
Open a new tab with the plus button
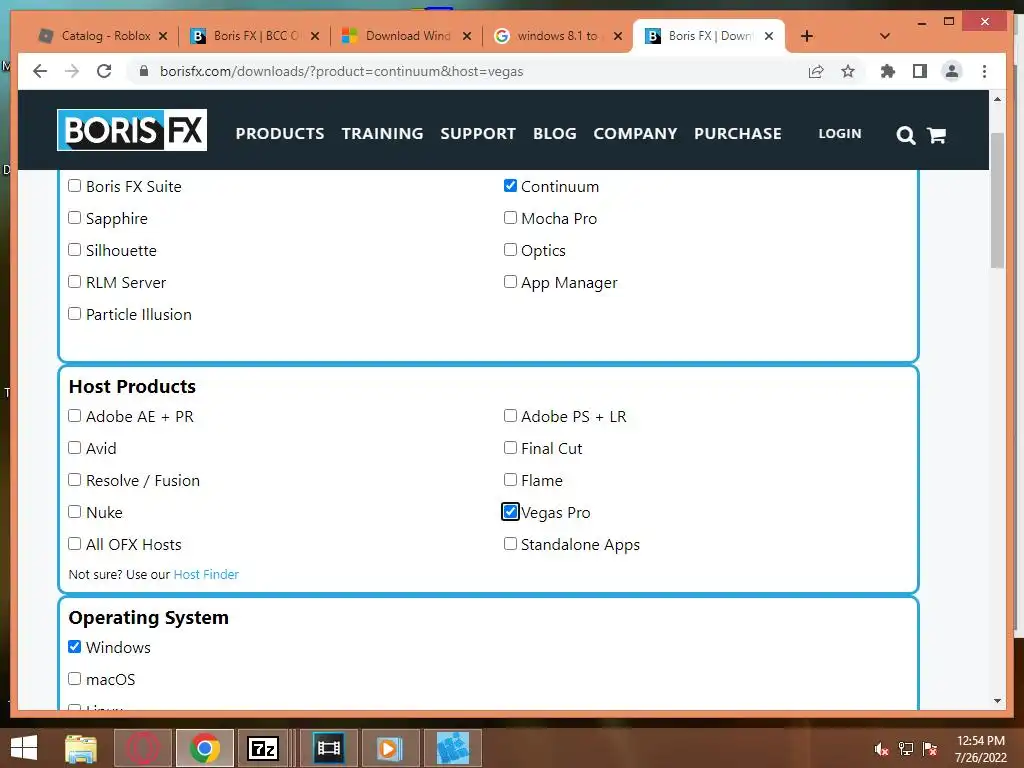(807, 36)
